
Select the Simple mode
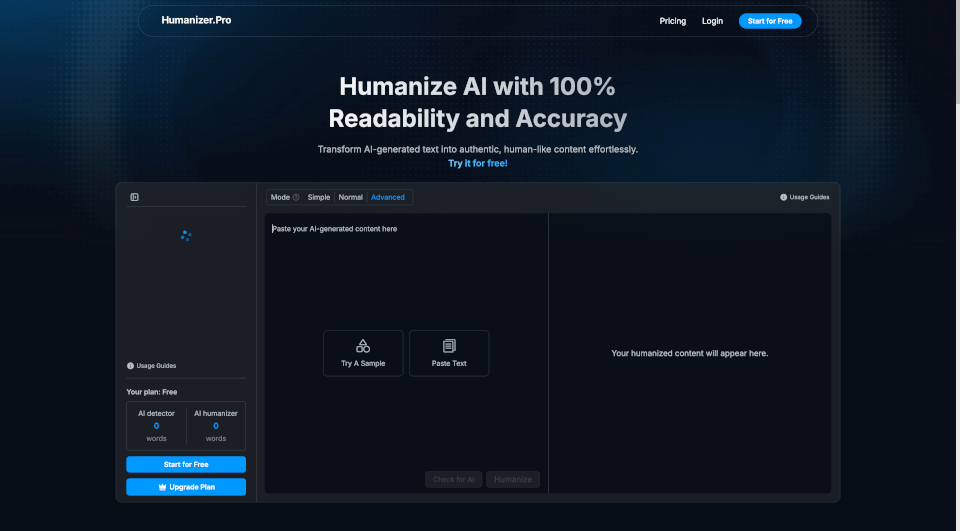tap(319, 197)
